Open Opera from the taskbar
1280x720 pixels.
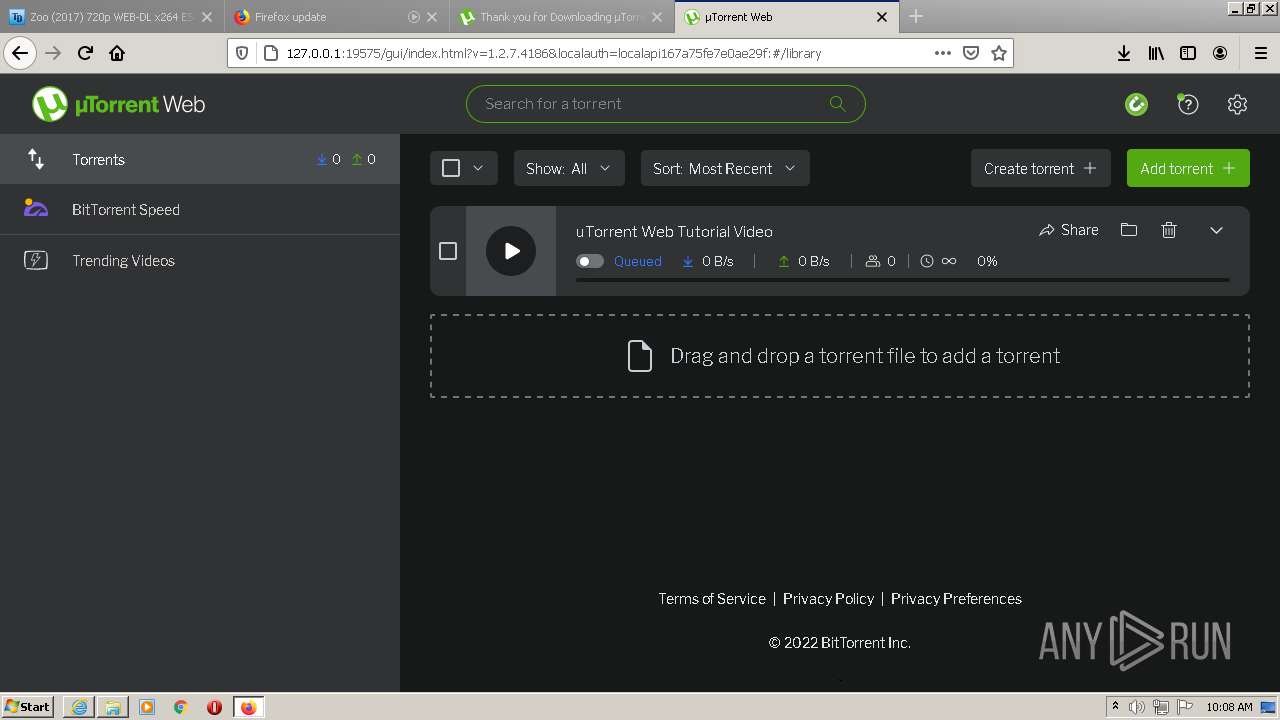point(214,707)
